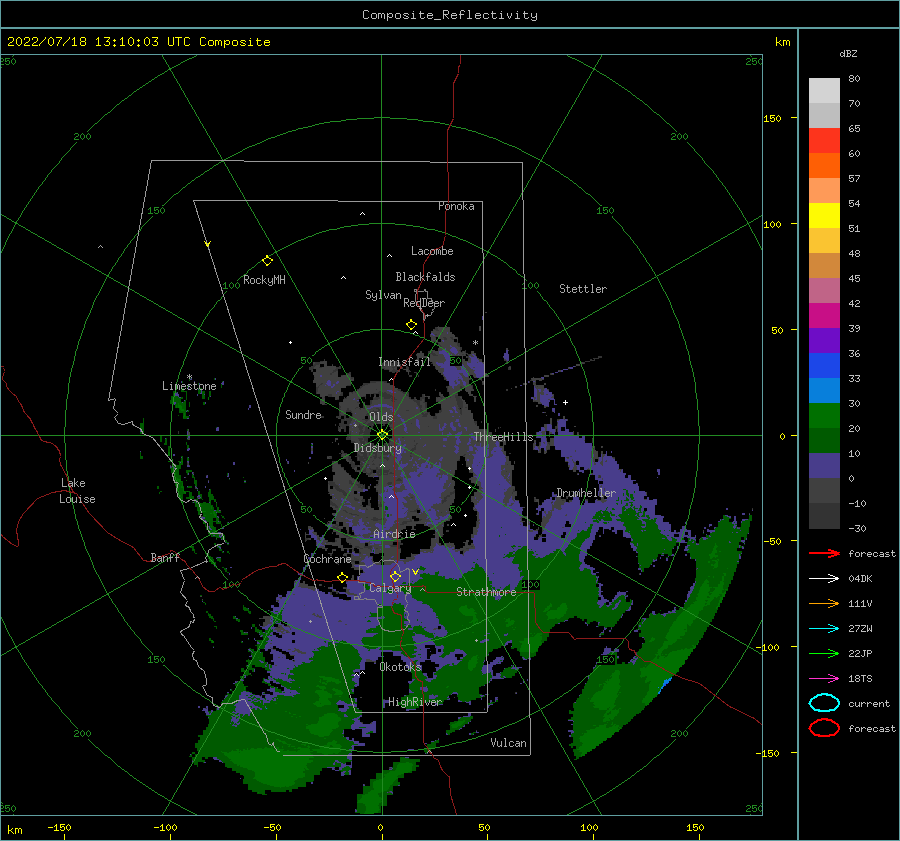This screenshot has width=900, height=841.
Task: Click the cyan 27ZW arrow legend icon
Action: (824, 629)
